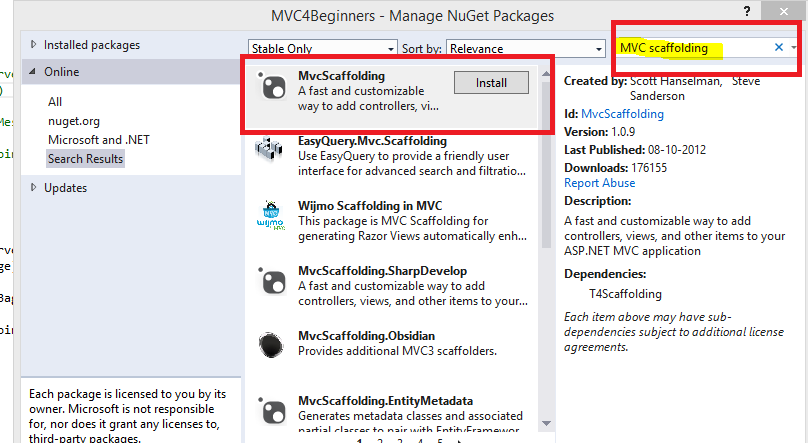Click the MVC scaffolding search field

tap(690, 48)
